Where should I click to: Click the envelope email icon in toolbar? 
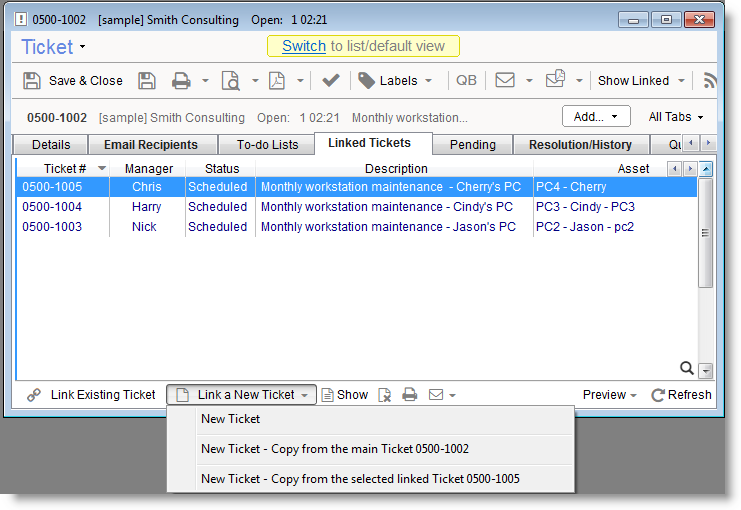[505, 81]
